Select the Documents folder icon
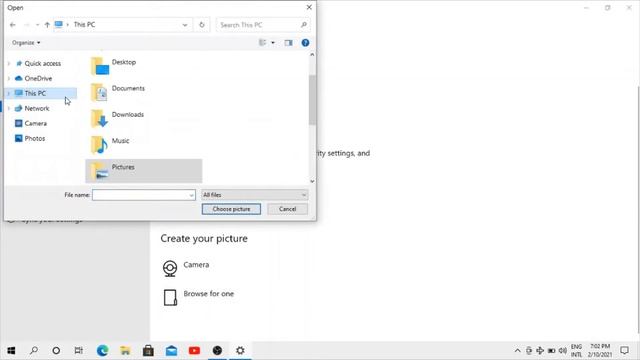640x360 pixels. (x=100, y=92)
